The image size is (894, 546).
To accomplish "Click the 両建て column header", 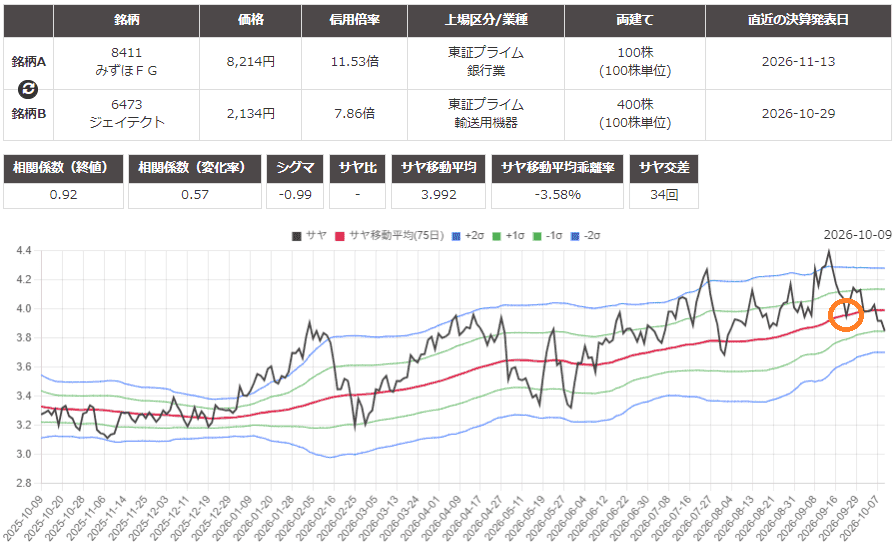I will [x=635, y=21].
